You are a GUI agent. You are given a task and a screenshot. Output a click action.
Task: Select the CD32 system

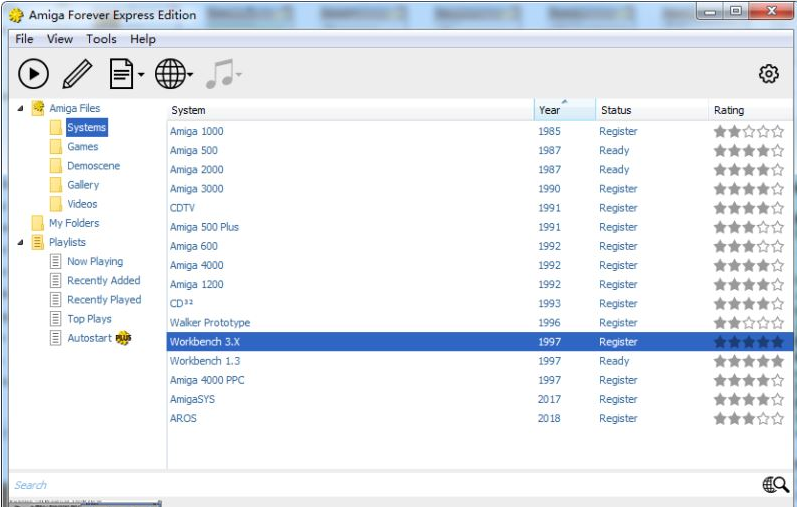480,304
